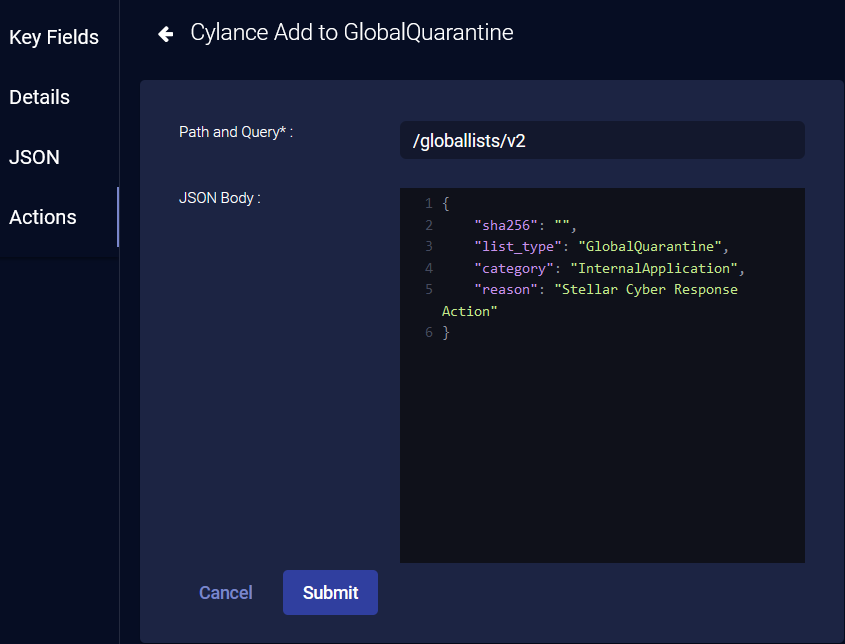Click the Submit button
The width and height of the screenshot is (845, 644).
330,592
